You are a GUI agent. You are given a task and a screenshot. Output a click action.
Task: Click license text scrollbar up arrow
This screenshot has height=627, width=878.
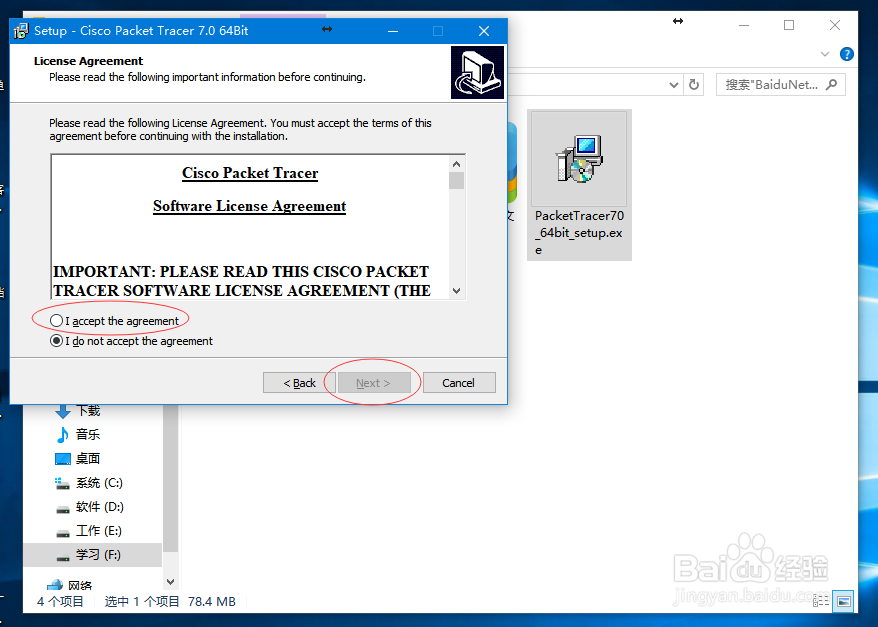(456, 164)
